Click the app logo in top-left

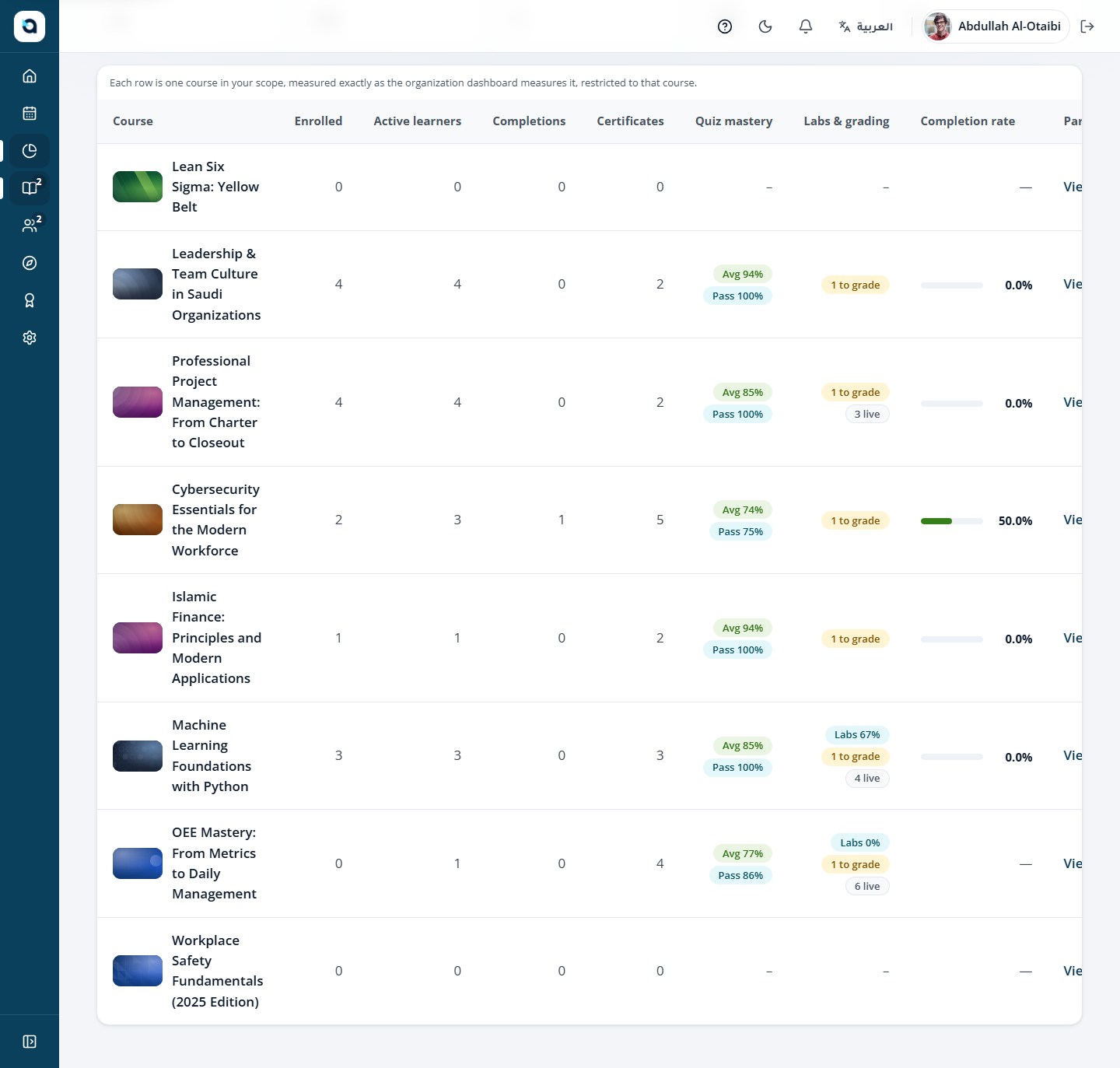click(30, 26)
